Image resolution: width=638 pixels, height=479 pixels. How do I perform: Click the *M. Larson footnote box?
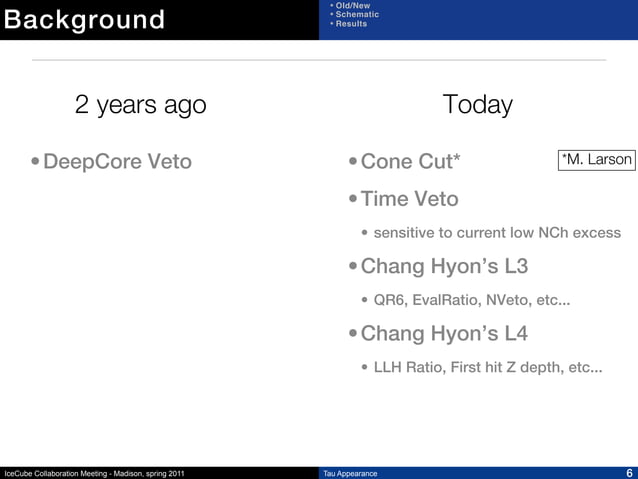[596, 160]
